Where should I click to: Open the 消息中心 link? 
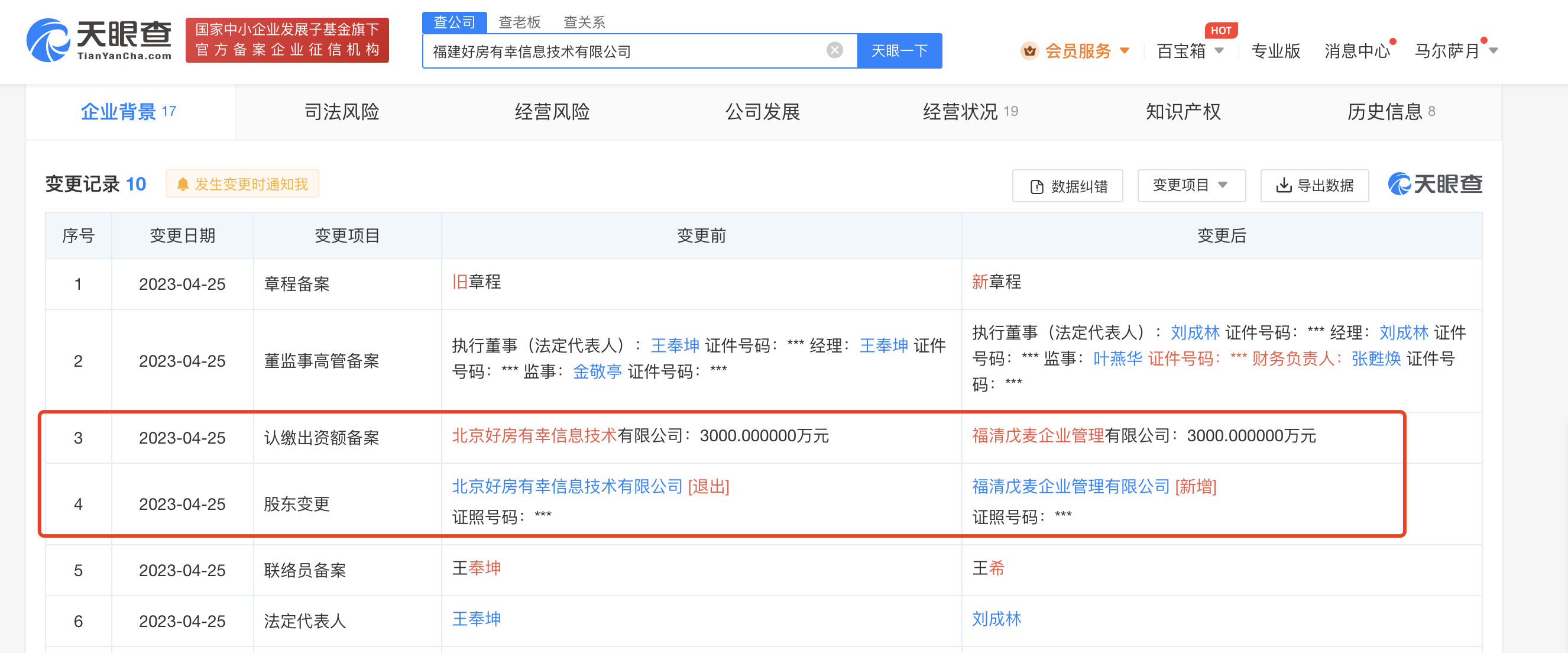pos(1358,51)
